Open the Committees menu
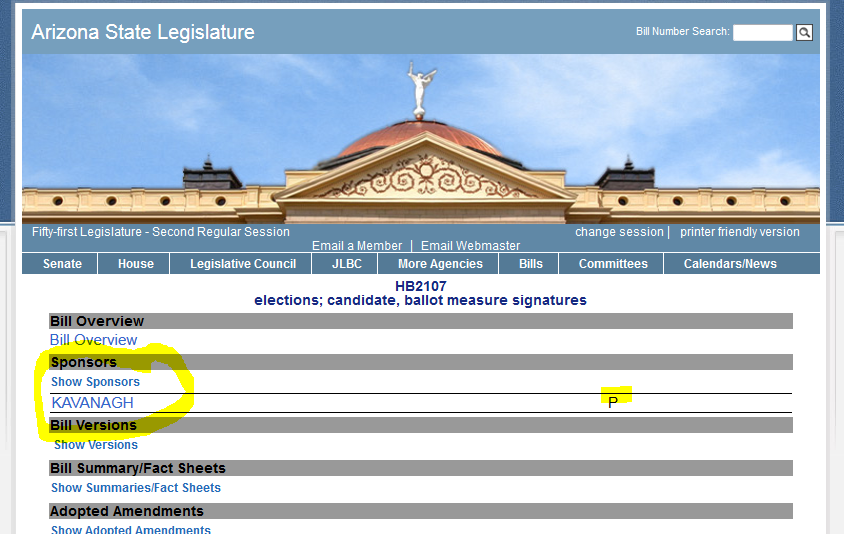Viewport: 844px width, 534px height. coord(613,264)
